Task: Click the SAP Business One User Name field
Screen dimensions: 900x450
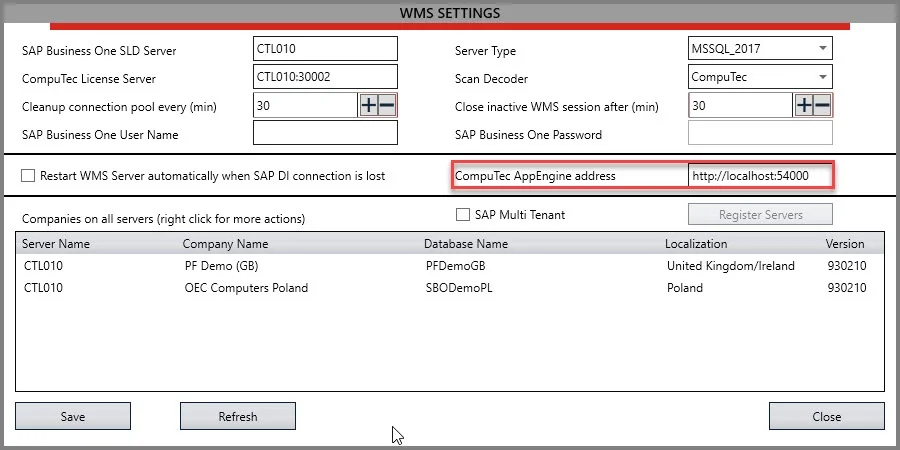Action: pos(325,133)
